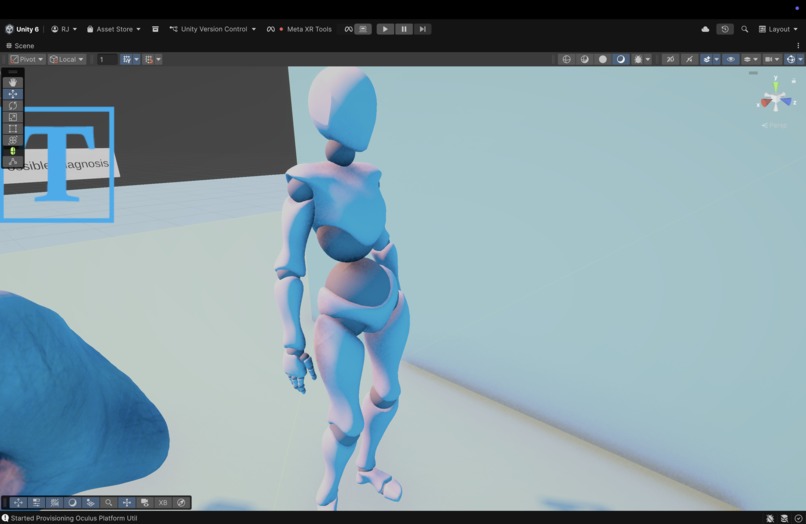Open the undo history icon
The width and height of the screenshot is (806, 524).
point(725,29)
